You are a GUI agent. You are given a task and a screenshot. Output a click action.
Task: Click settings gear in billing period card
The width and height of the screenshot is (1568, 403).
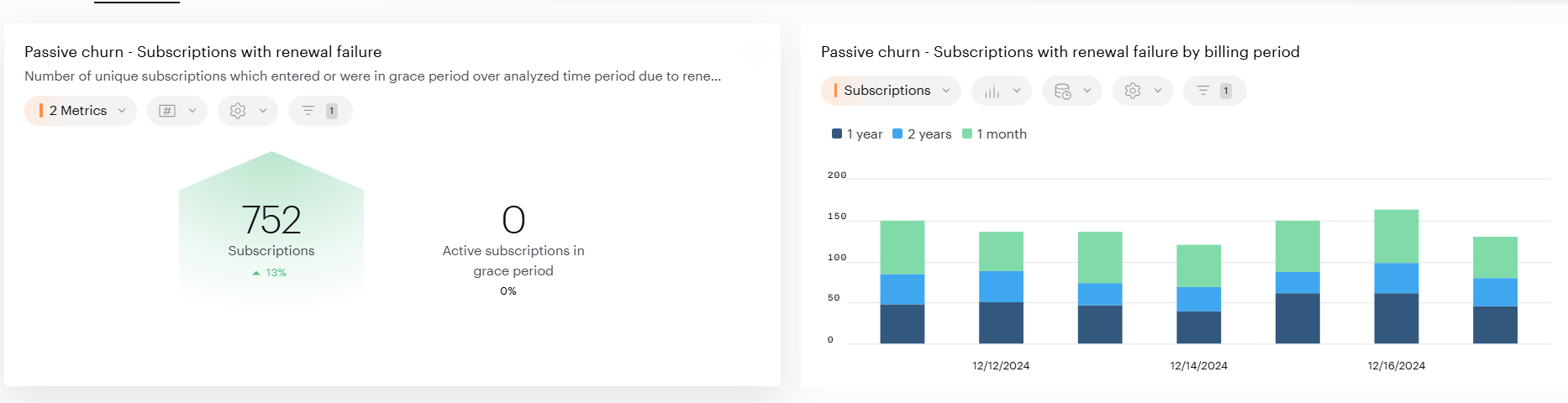pyautogui.click(x=1134, y=91)
